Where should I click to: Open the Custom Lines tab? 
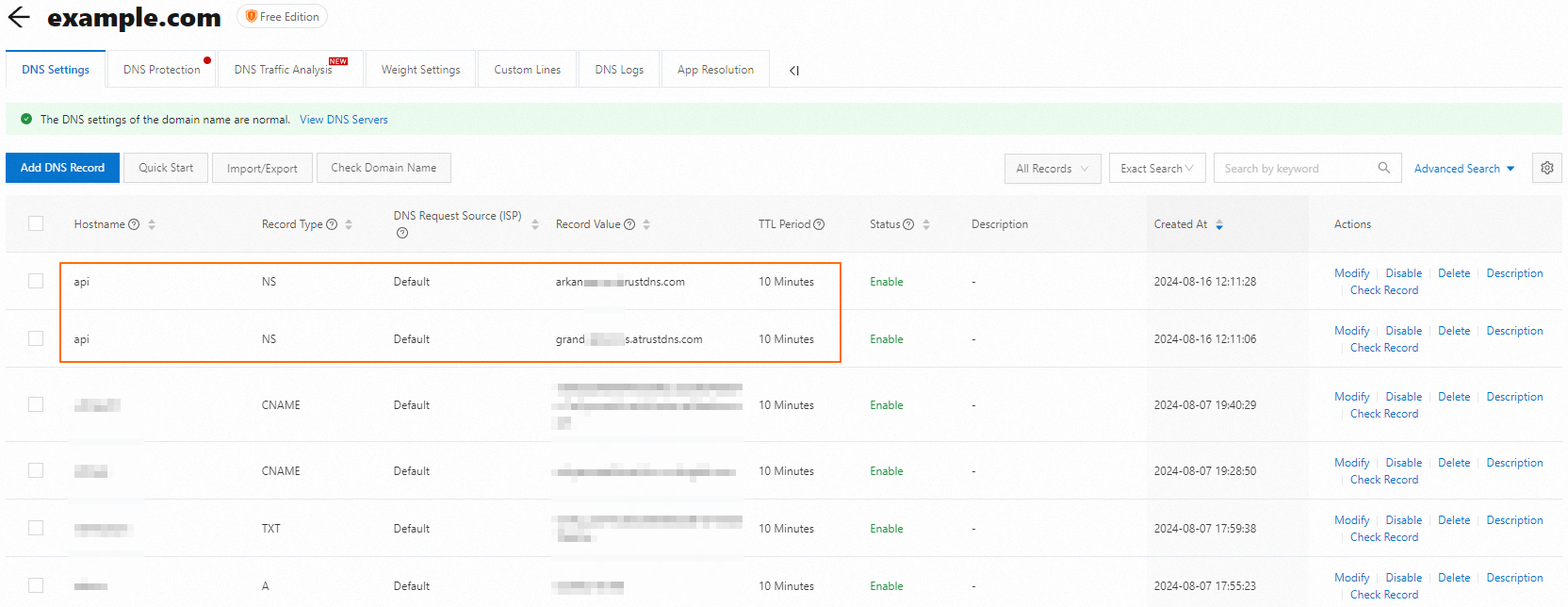point(528,70)
